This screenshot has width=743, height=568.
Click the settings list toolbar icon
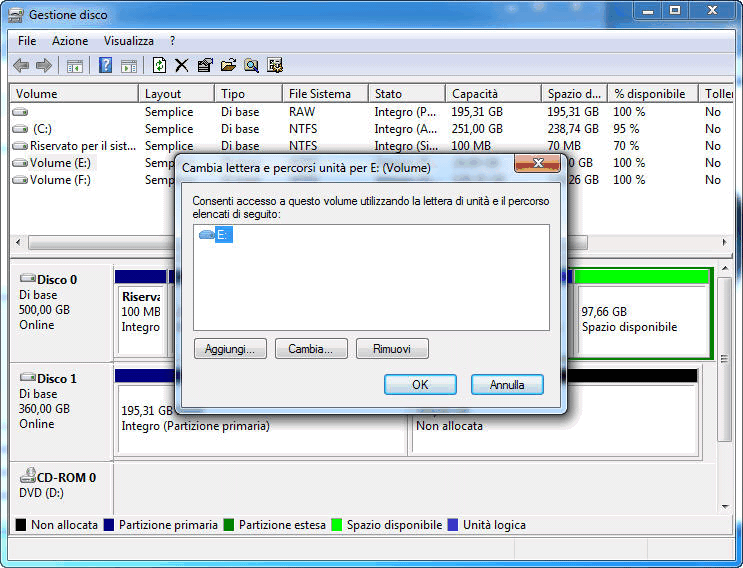tap(275, 65)
